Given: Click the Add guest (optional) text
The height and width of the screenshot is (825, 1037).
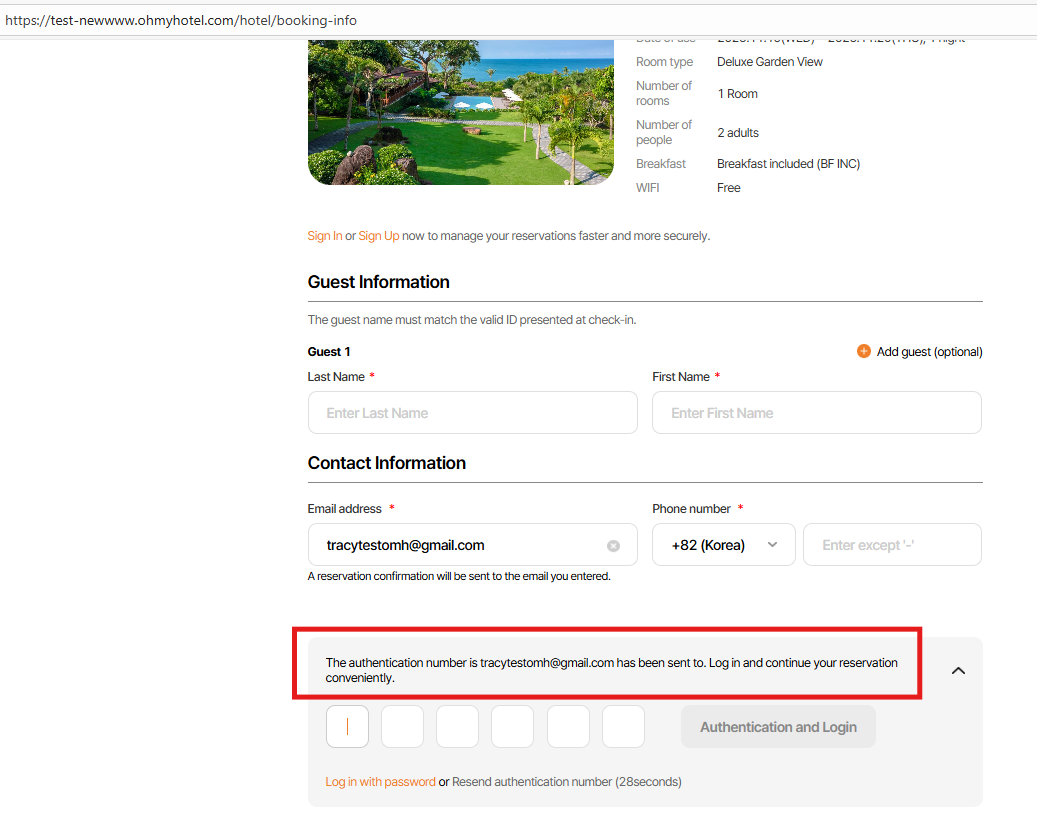Looking at the screenshot, I should (x=929, y=352).
